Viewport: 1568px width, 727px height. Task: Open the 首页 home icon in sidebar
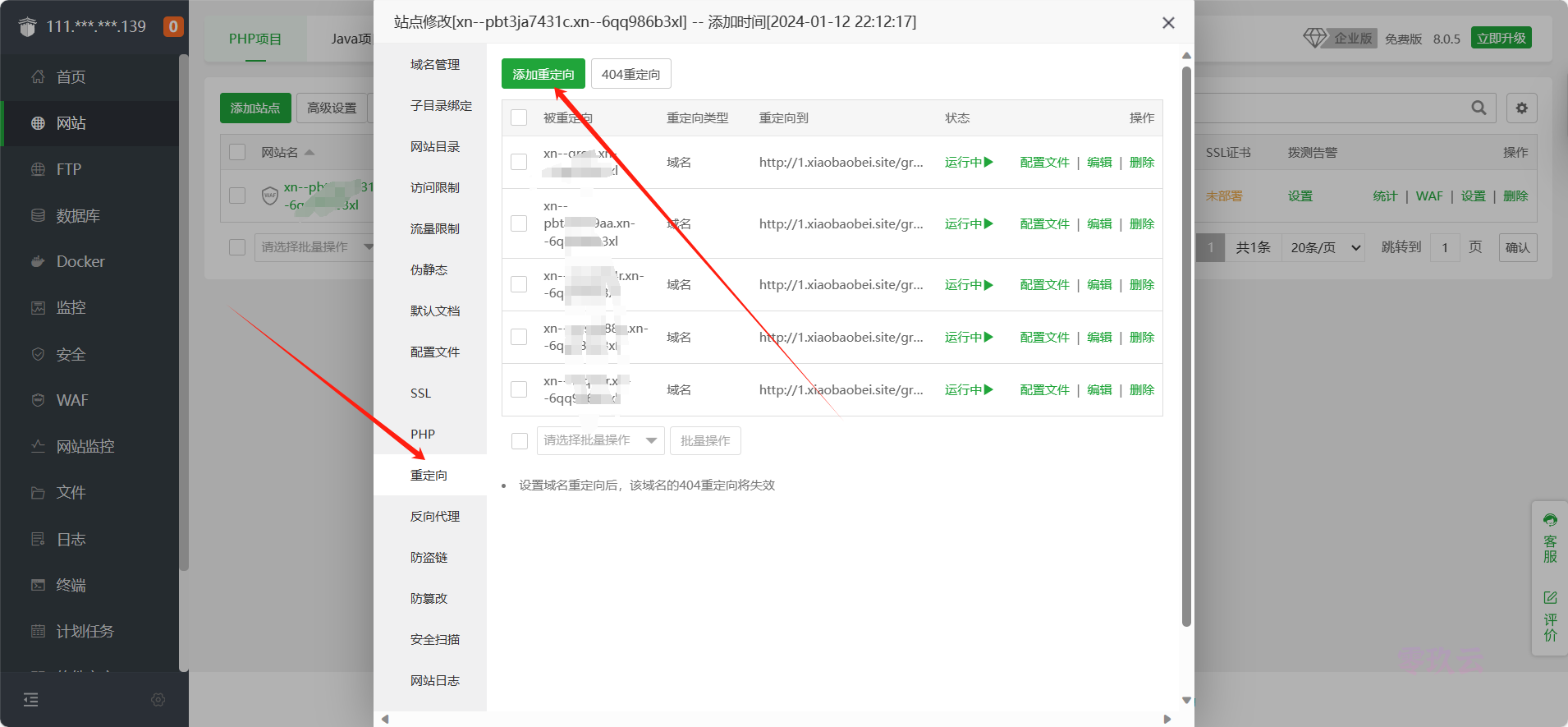[x=38, y=76]
